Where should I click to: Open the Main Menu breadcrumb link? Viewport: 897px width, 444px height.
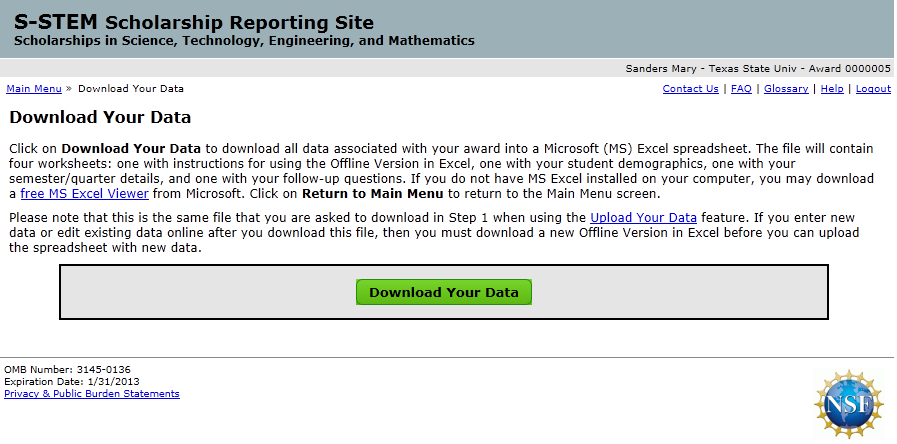(x=34, y=89)
